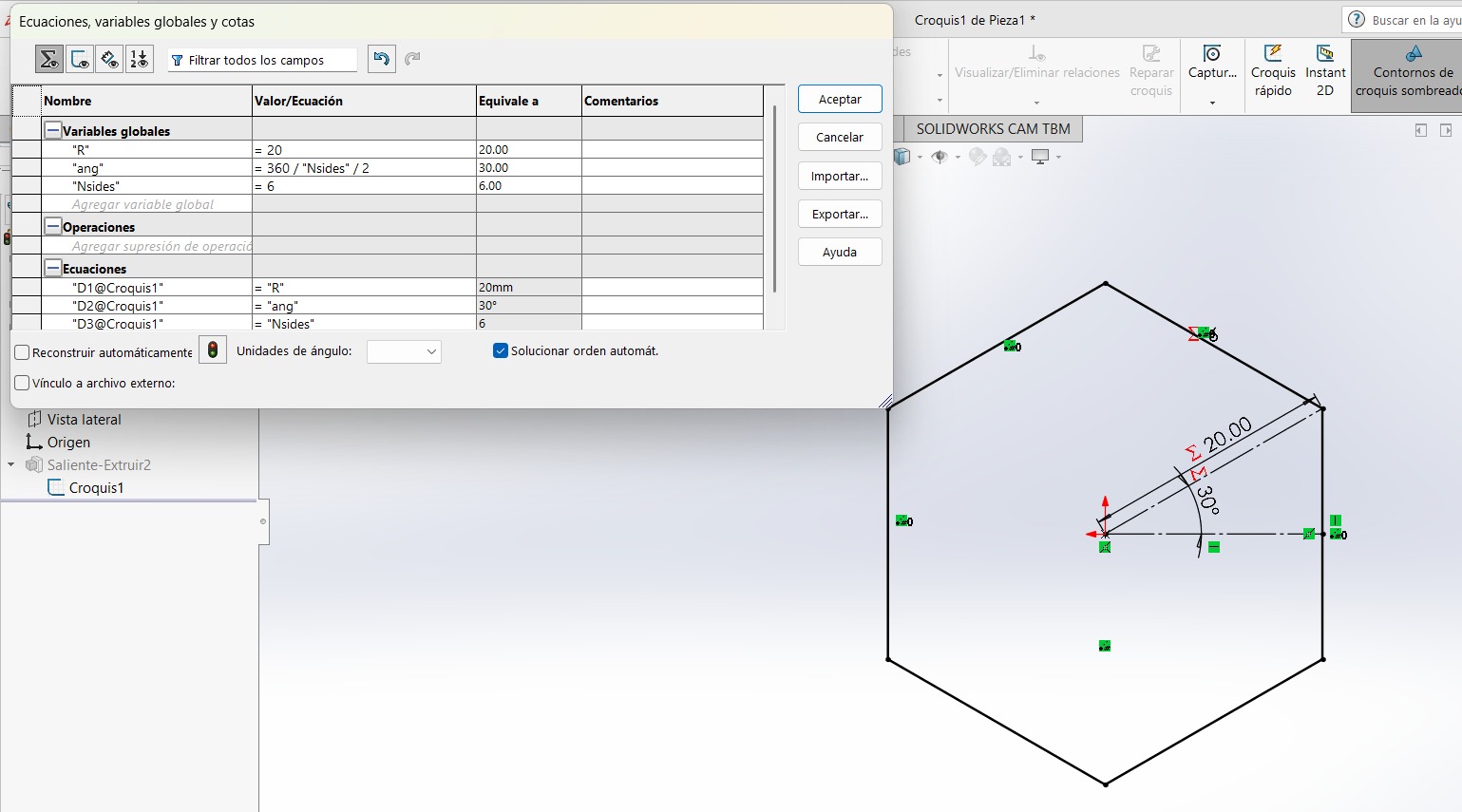This screenshot has height=812, width=1462.
Task: Click the display style cube icon
Action: [902, 157]
